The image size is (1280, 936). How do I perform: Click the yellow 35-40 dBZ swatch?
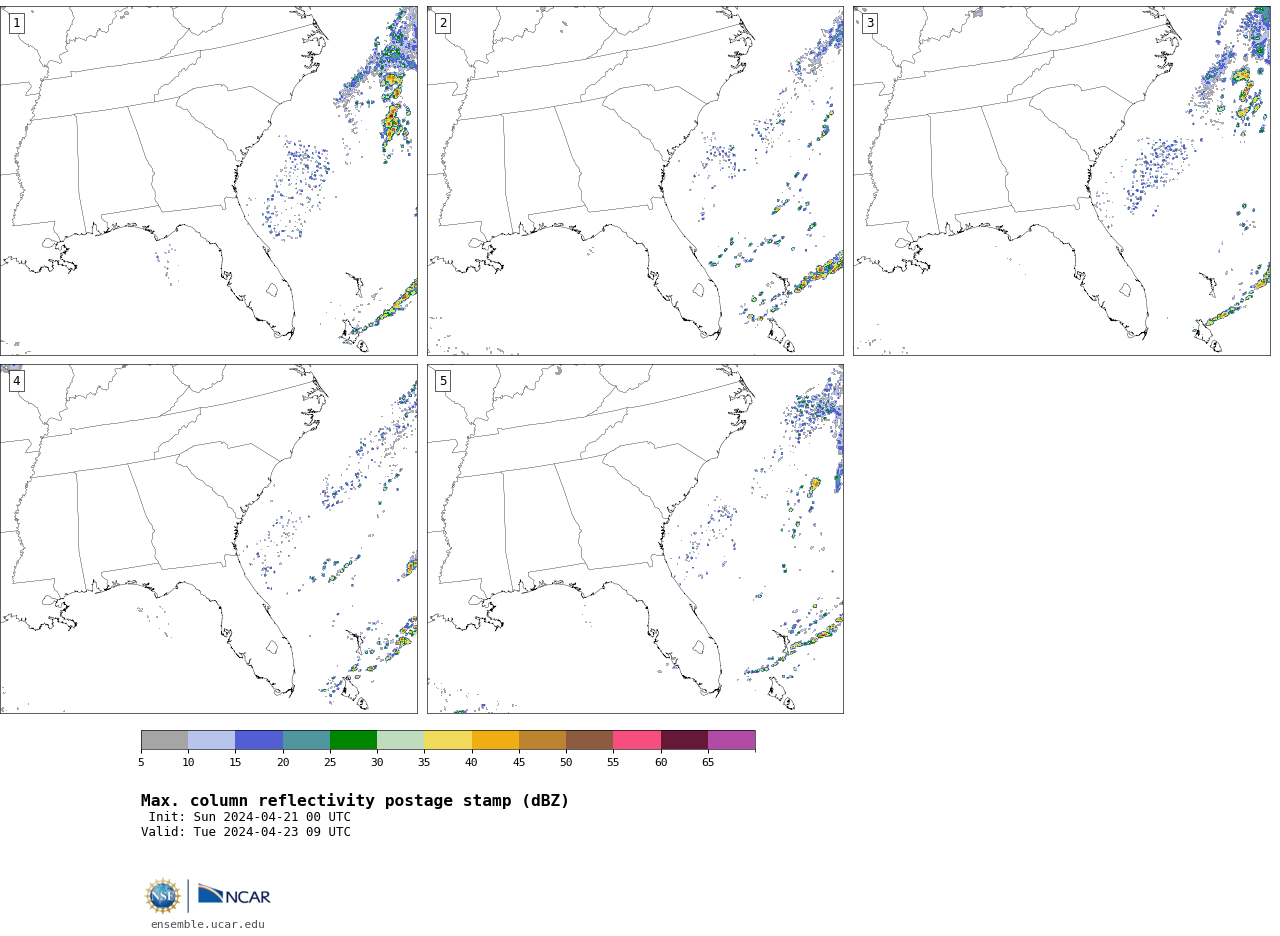click(448, 740)
